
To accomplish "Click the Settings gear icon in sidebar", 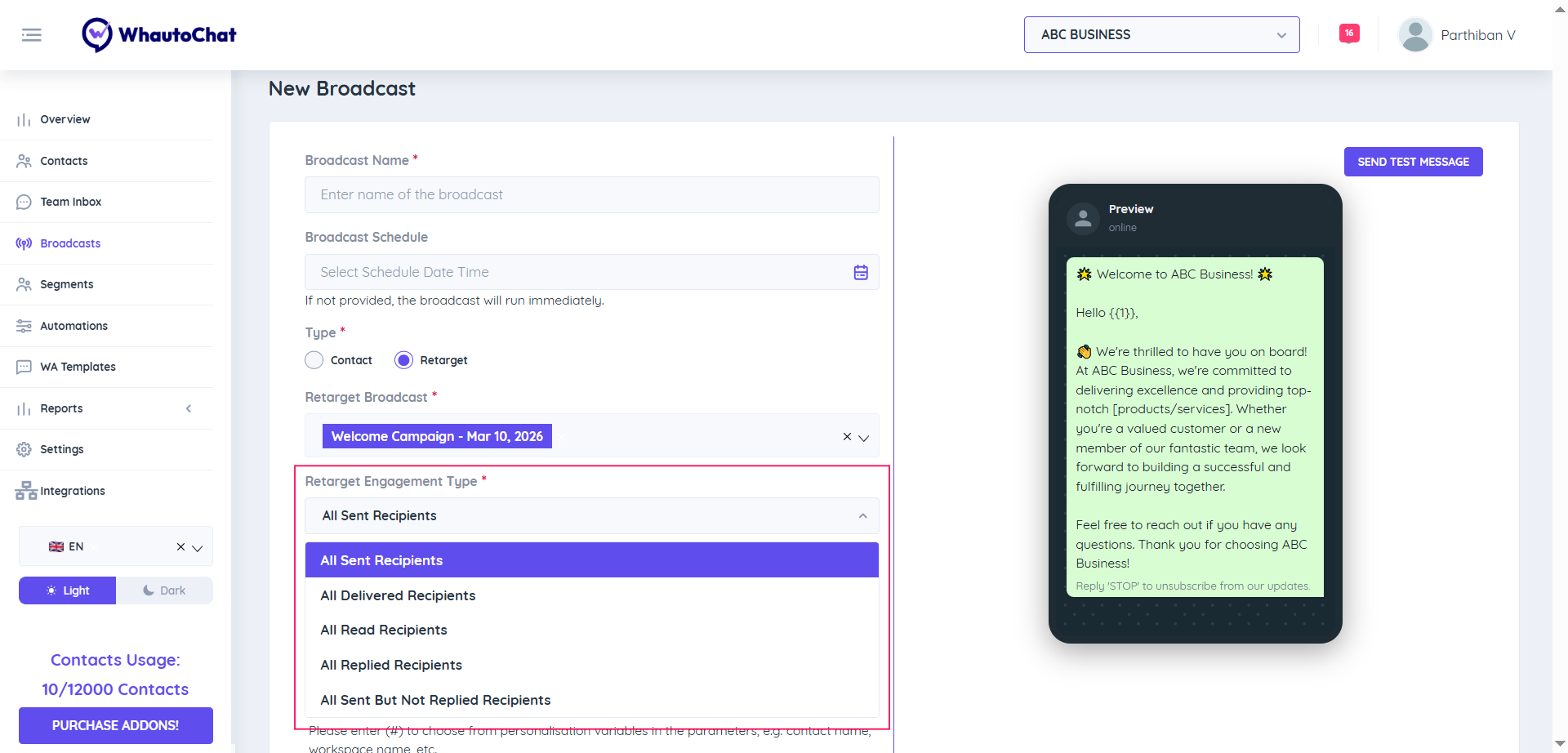I will (x=24, y=450).
